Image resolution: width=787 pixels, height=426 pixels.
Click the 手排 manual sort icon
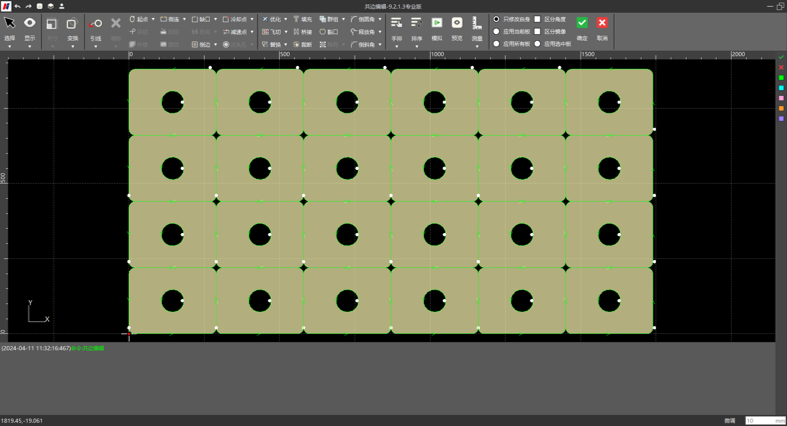[x=396, y=23]
